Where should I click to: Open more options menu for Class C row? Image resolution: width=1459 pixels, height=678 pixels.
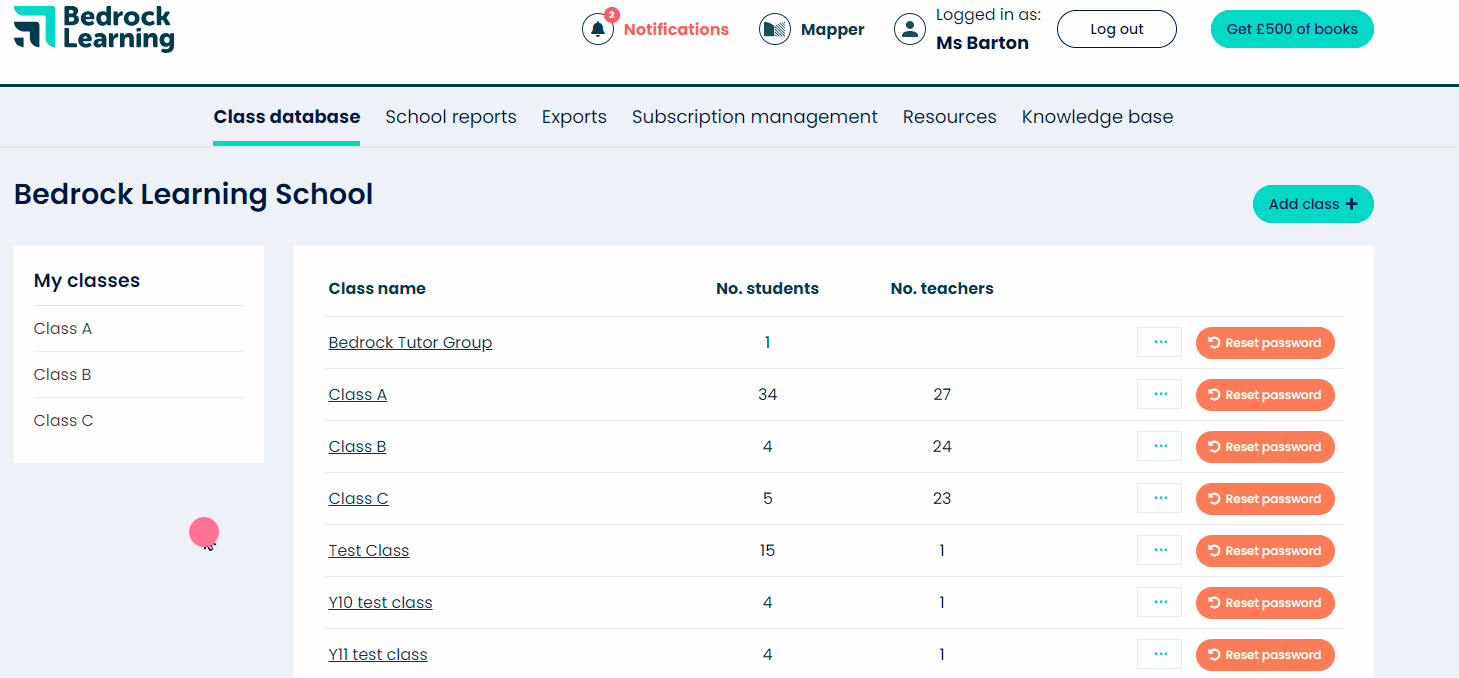tap(1160, 498)
